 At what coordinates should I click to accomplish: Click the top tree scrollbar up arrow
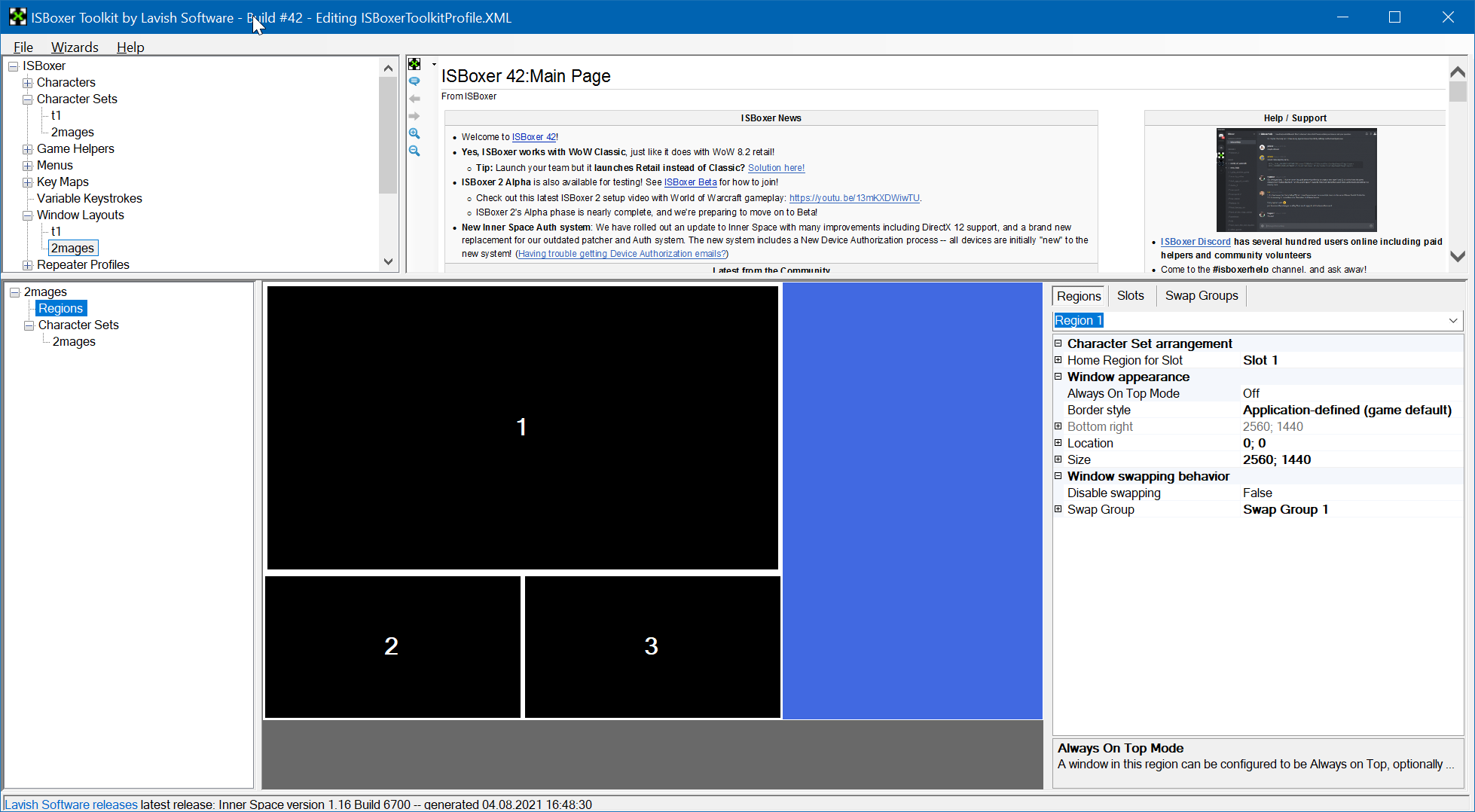coord(388,68)
